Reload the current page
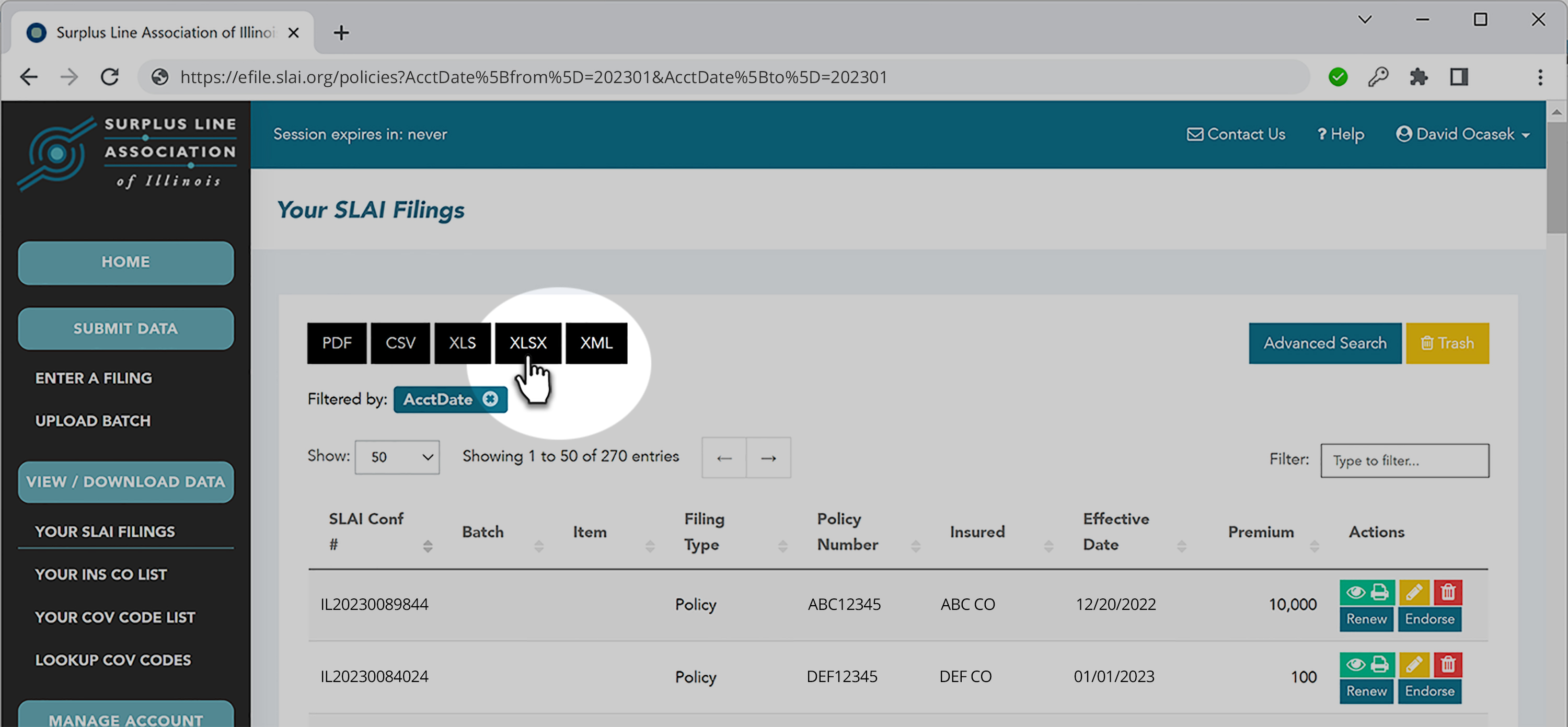Viewport: 1568px width, 727px height. click(110, 77)
